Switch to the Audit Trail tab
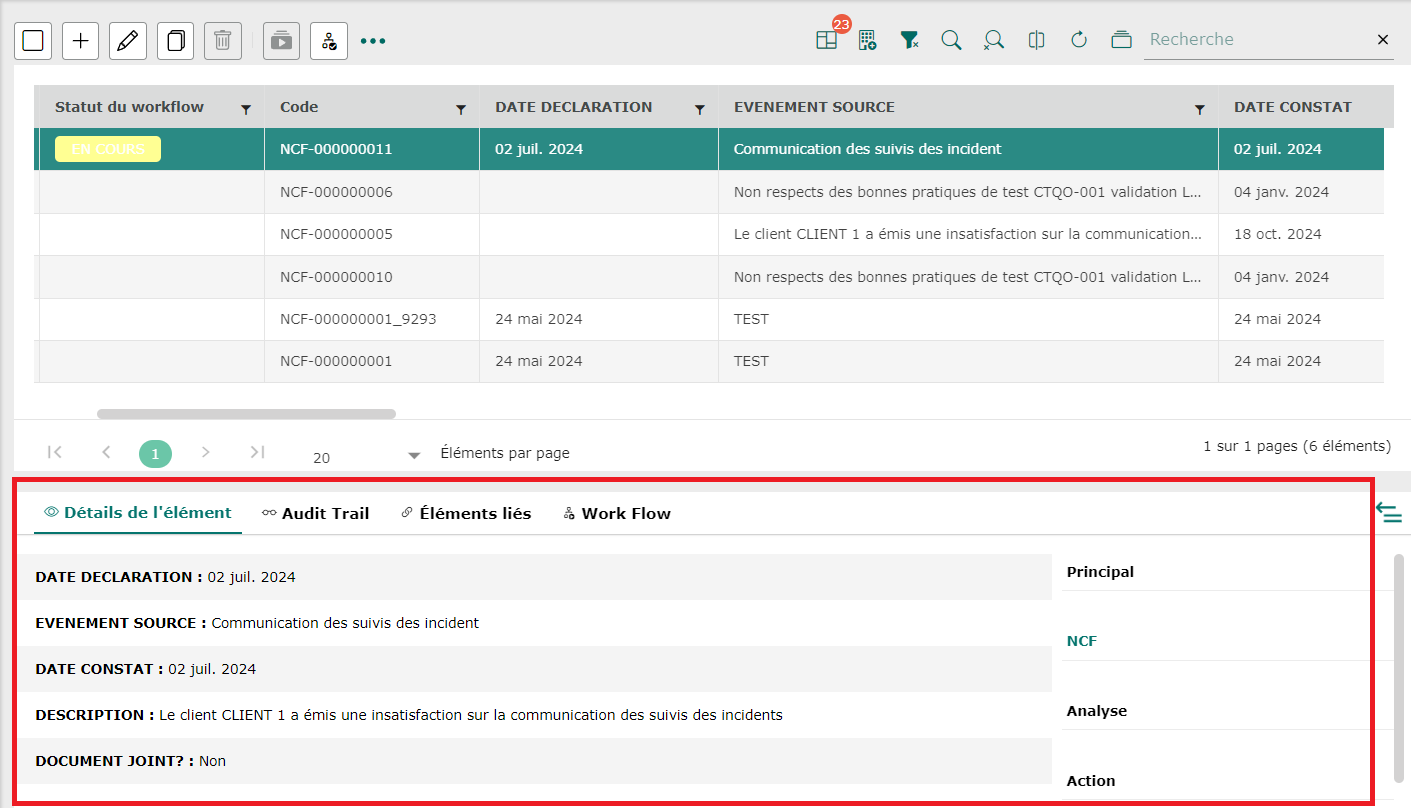 [x=315, y=513]
